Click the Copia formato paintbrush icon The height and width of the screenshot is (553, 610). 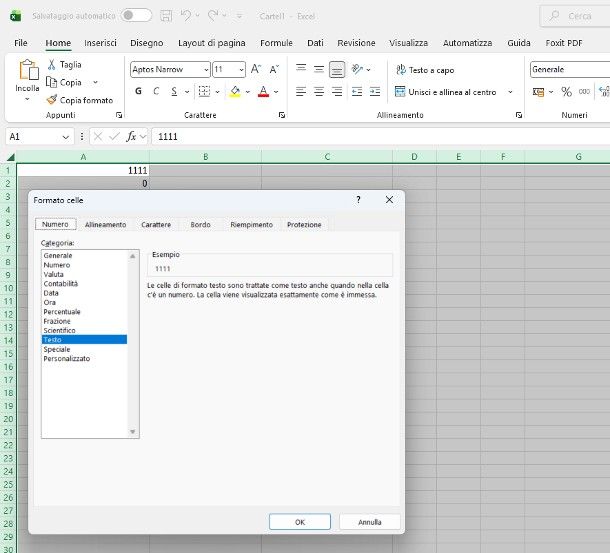(51, 100)
